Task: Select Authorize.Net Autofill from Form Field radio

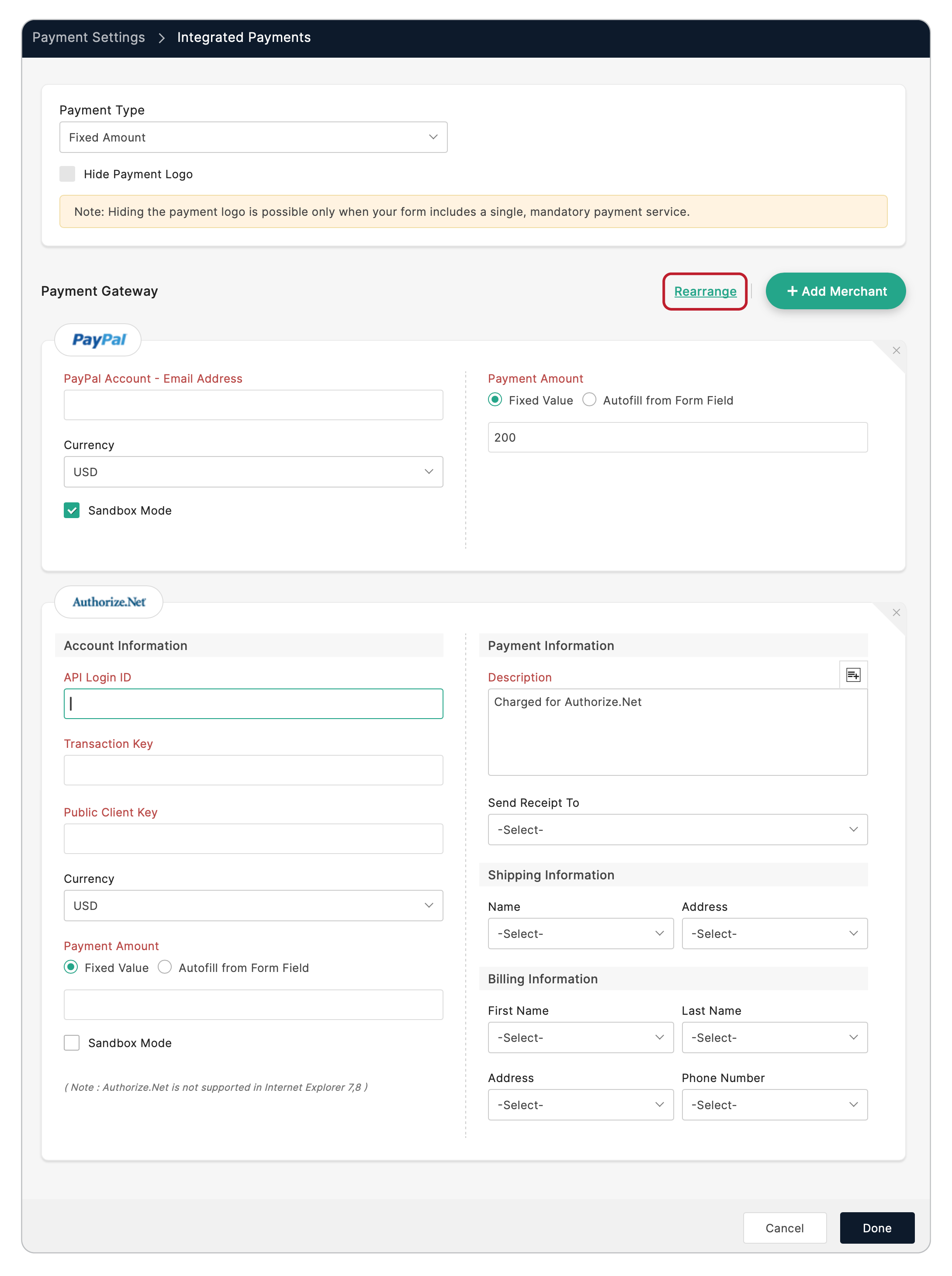Action: pyautogui.click(x=165, y=967)
